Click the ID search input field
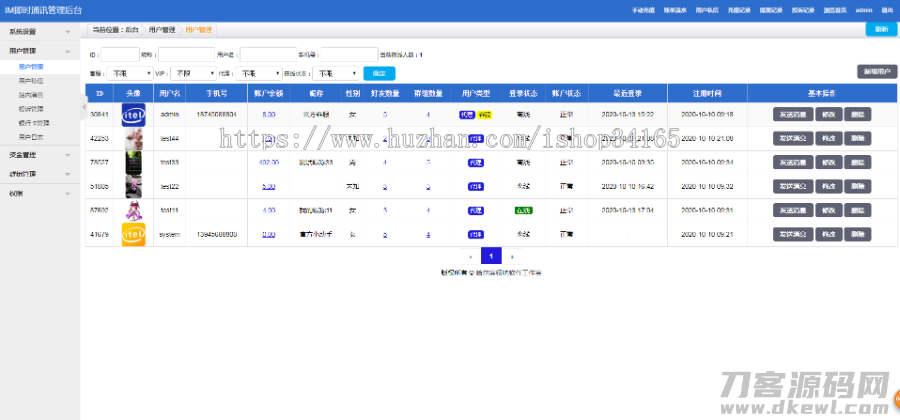The image size is (900, 420). pos(120,54)
